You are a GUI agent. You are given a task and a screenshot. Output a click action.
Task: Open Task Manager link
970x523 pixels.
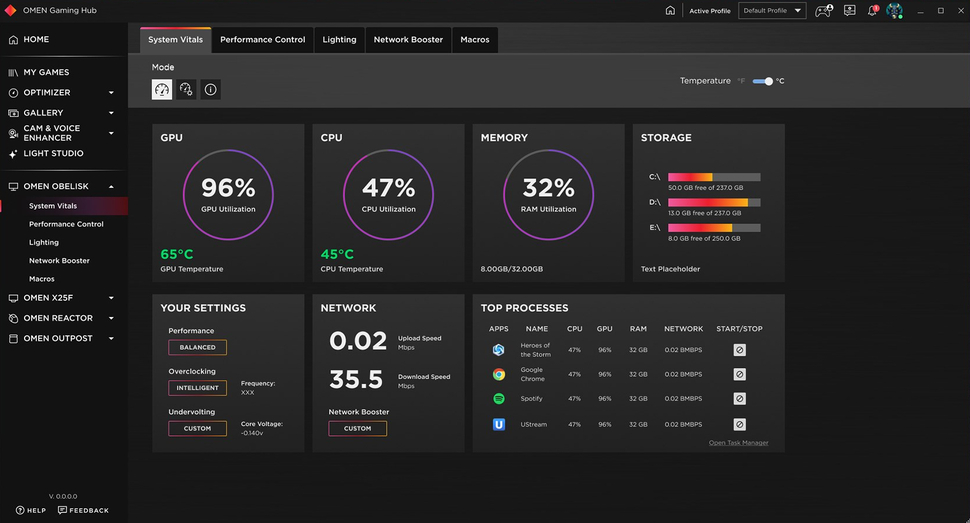click(739, 443)
